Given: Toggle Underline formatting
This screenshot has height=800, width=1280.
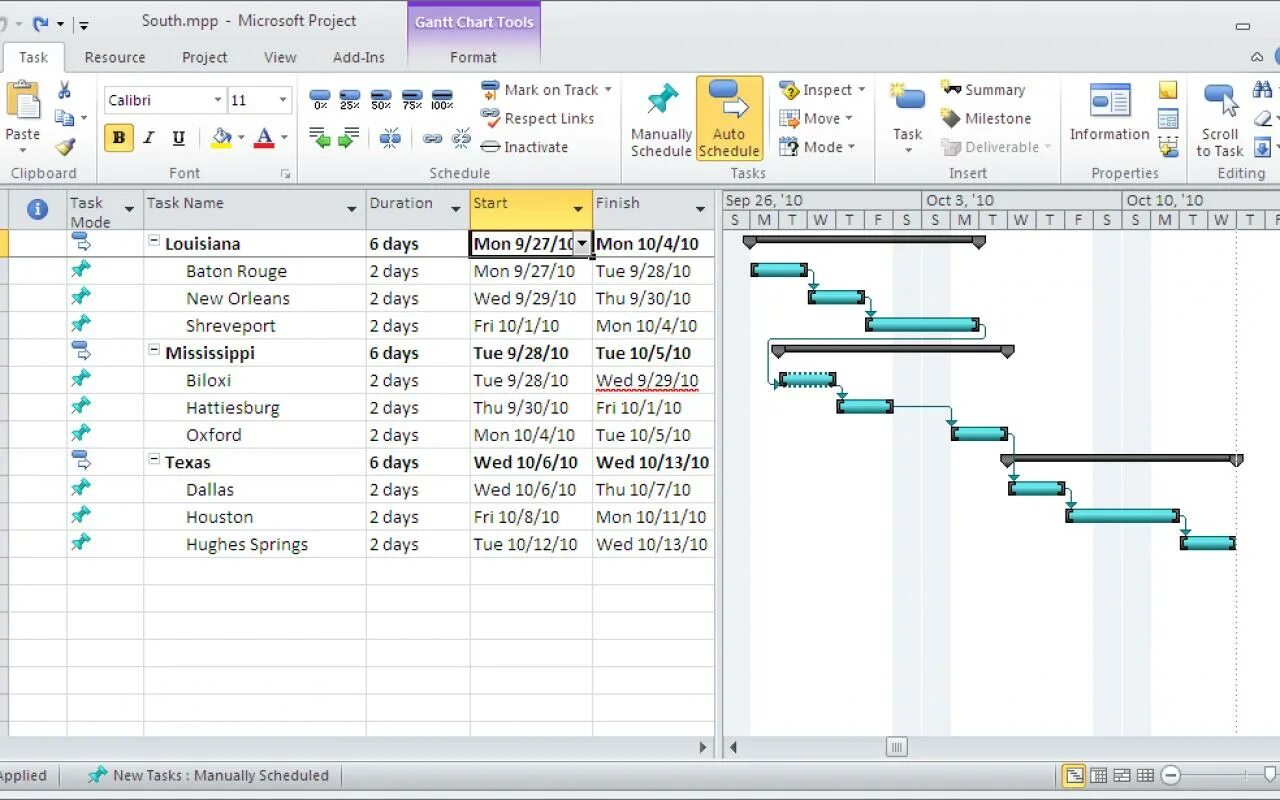Looking at the screenshot, I should click(178, 137).
